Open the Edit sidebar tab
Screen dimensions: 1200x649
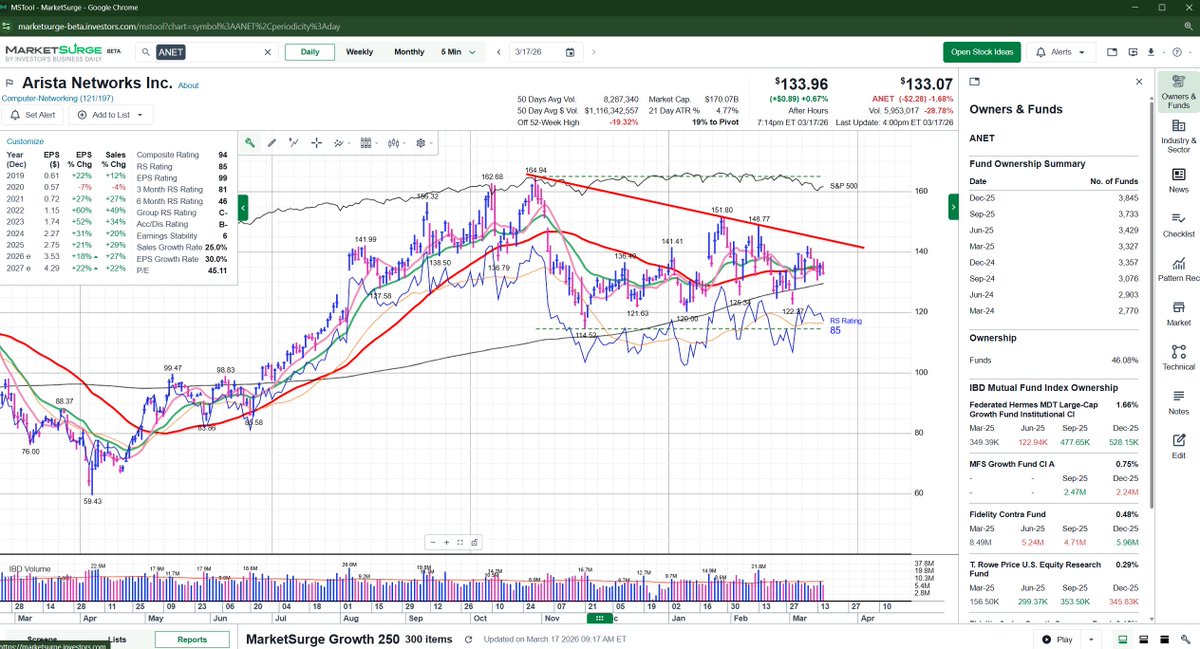tap(1178, 446)
